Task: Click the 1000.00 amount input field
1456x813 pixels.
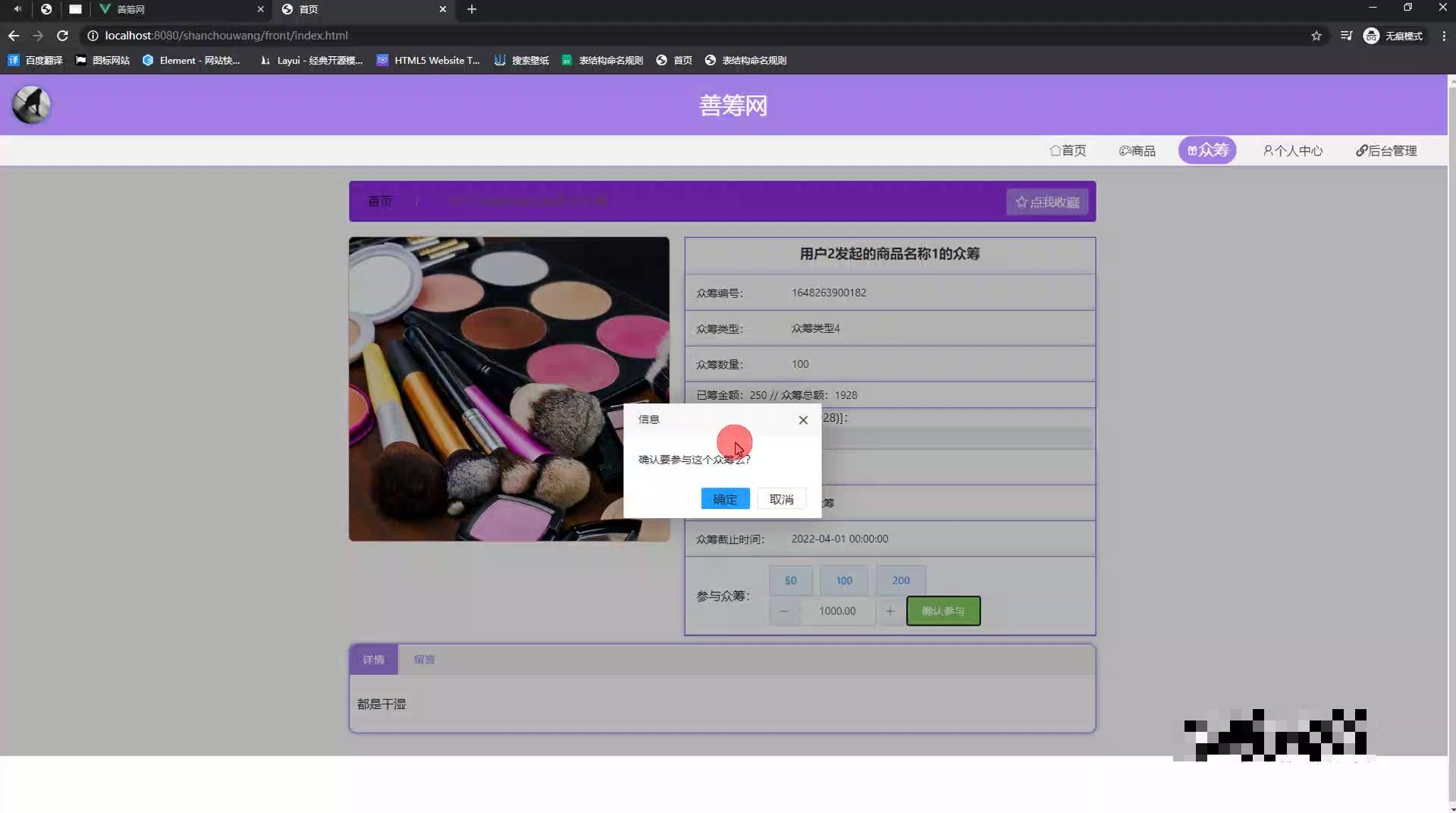Action: click(836, 611)
